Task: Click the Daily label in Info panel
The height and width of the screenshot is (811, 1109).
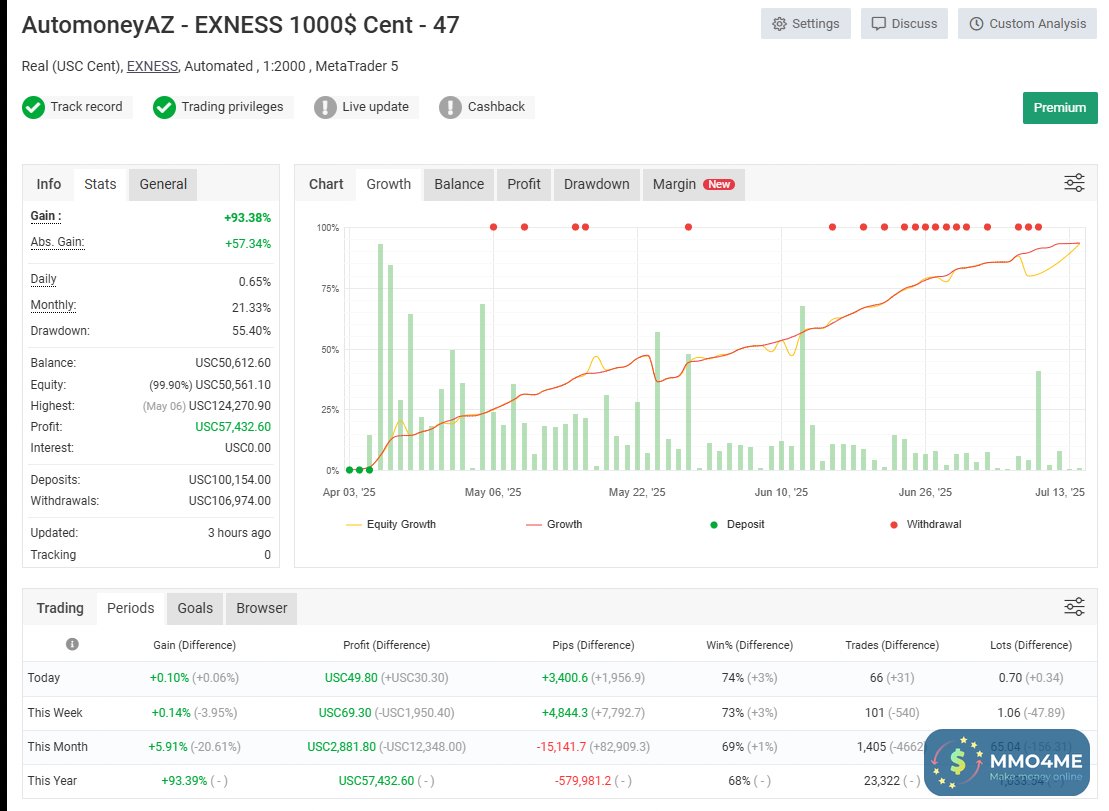Action: tap(43, 279)
